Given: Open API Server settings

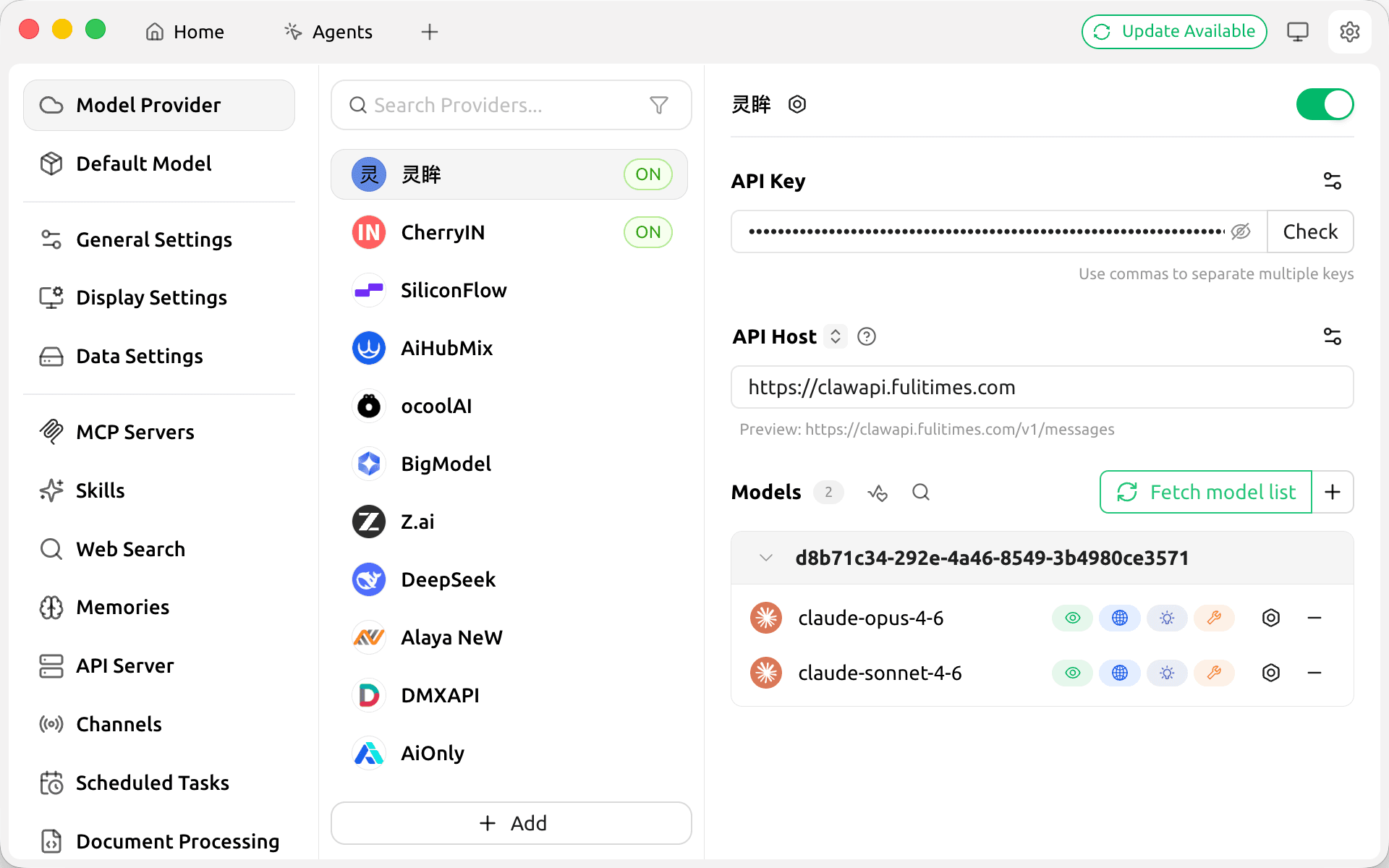Looking at the screenshot, I should [x=159, y=665].
